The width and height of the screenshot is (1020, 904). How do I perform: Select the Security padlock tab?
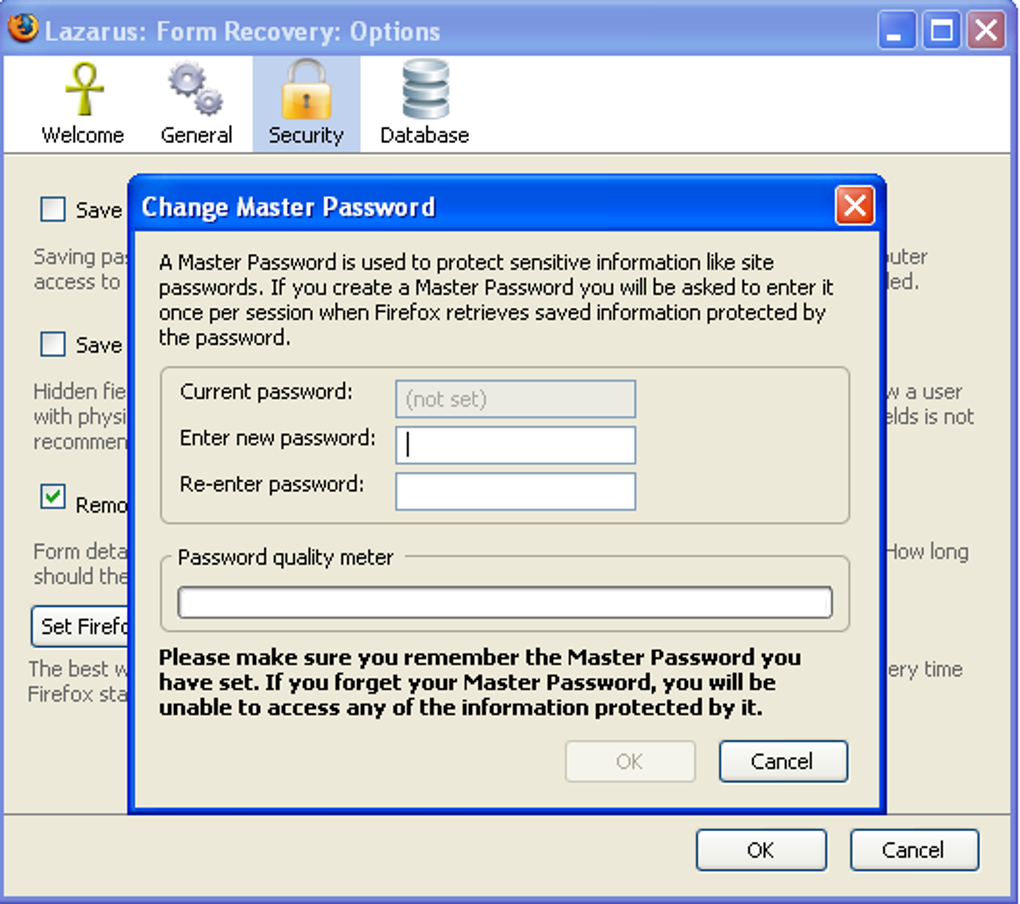pyautogui.click(x=306, y=104)
